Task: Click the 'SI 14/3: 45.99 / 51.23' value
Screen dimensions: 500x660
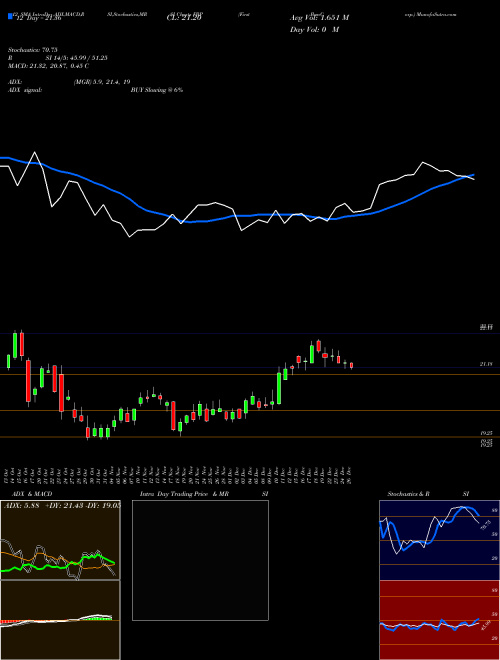Action: (77, 58)
